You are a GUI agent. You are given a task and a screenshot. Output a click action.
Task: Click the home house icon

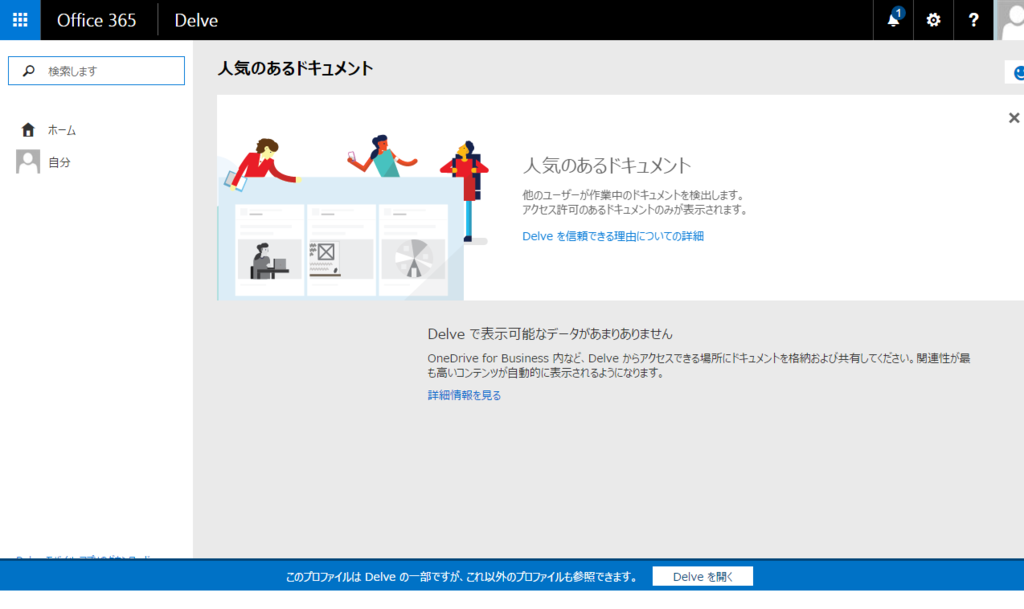pyautogui.click(x=28, y=130)
